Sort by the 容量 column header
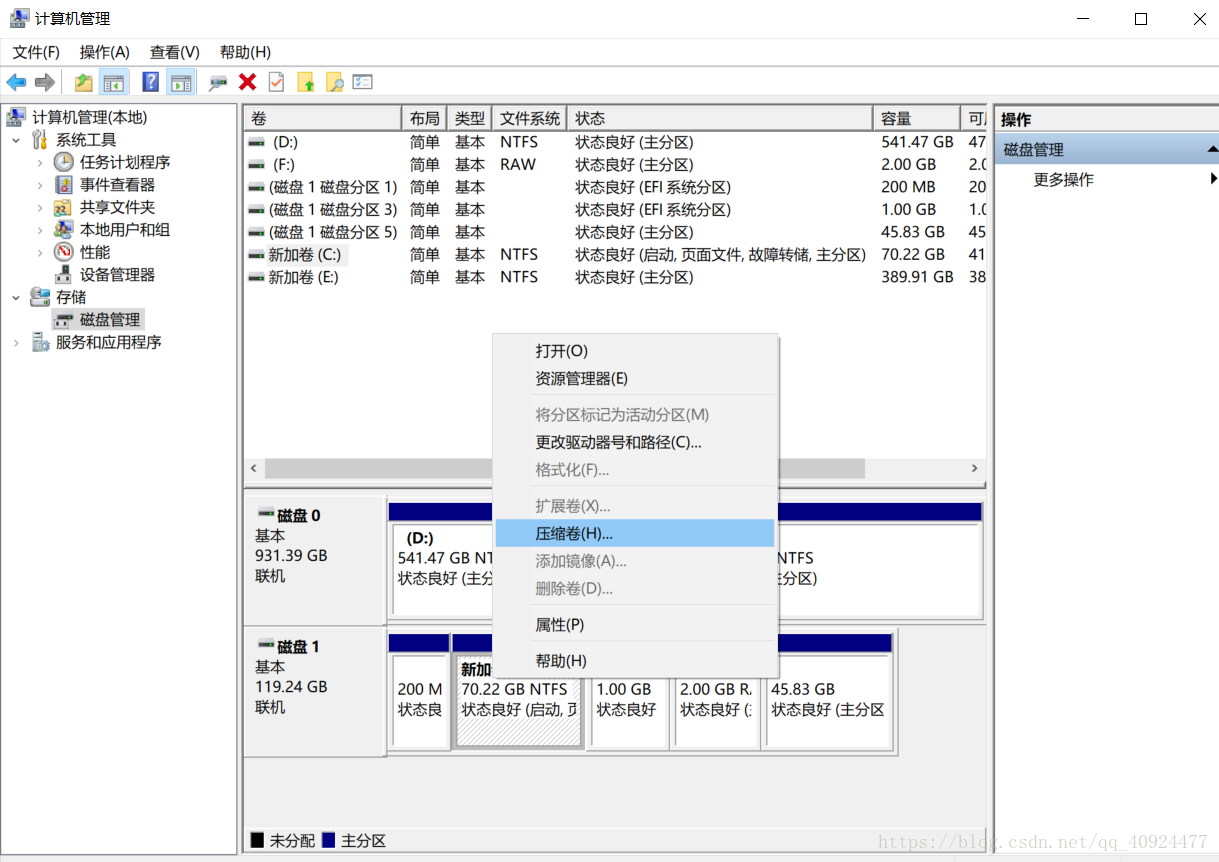 [x=916, y=118]
